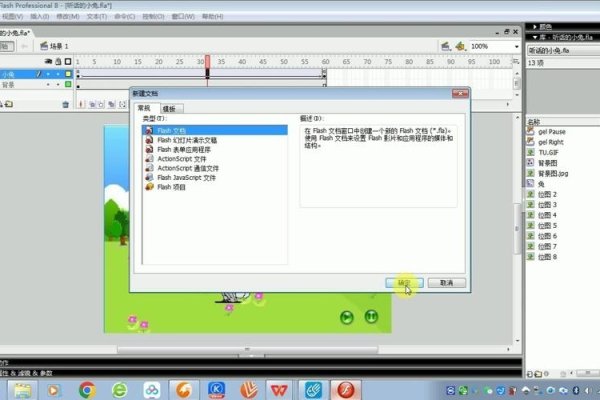Select 背景图 symbol in library
The height and width of the screenshot is (400, 600).
pos(548,163)
